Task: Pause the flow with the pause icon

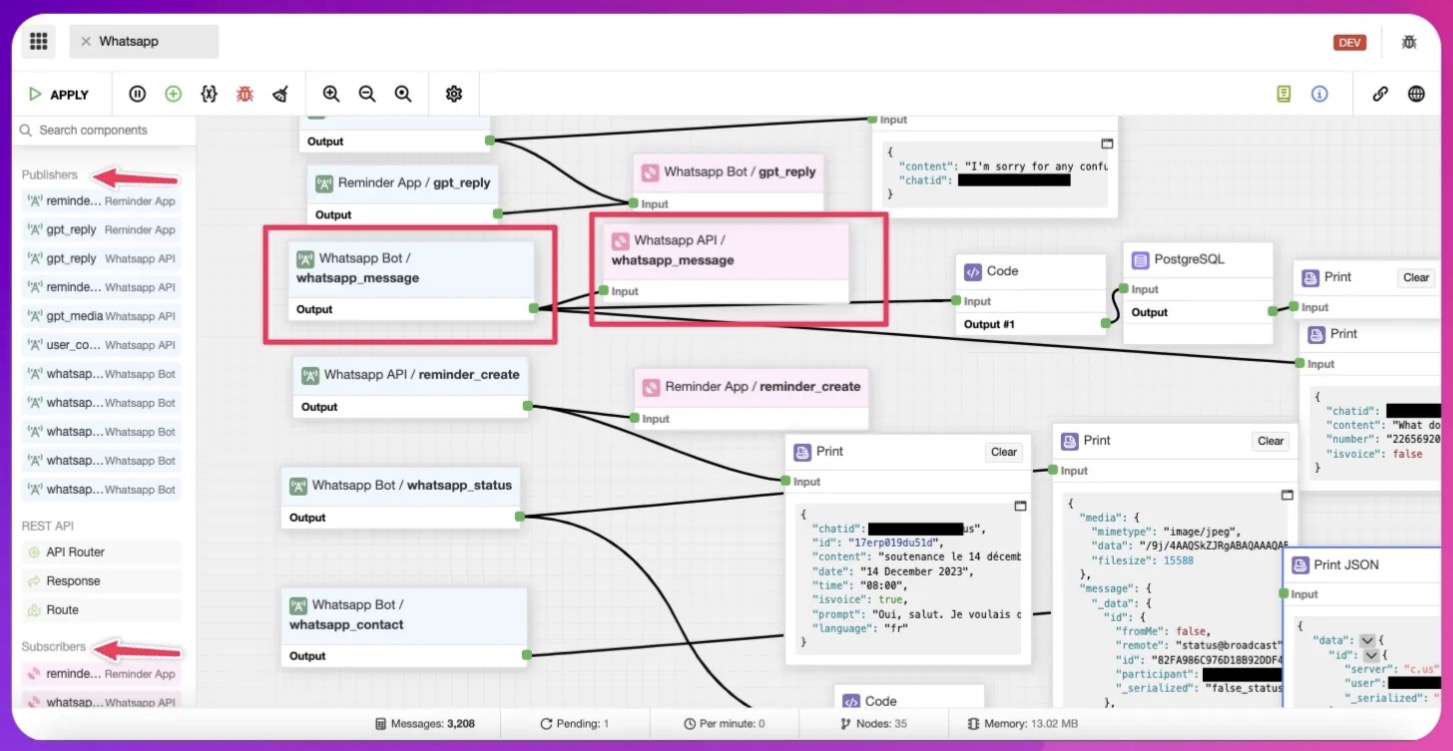Action: (138, 94)
